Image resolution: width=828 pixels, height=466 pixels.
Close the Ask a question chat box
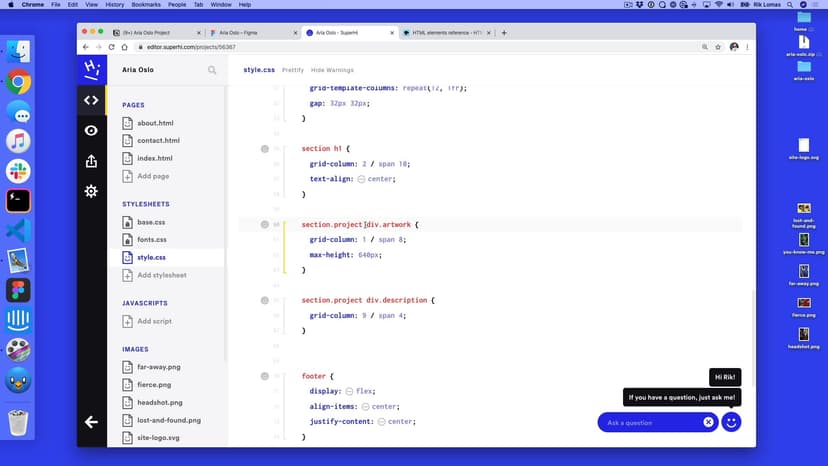point(708,422)
